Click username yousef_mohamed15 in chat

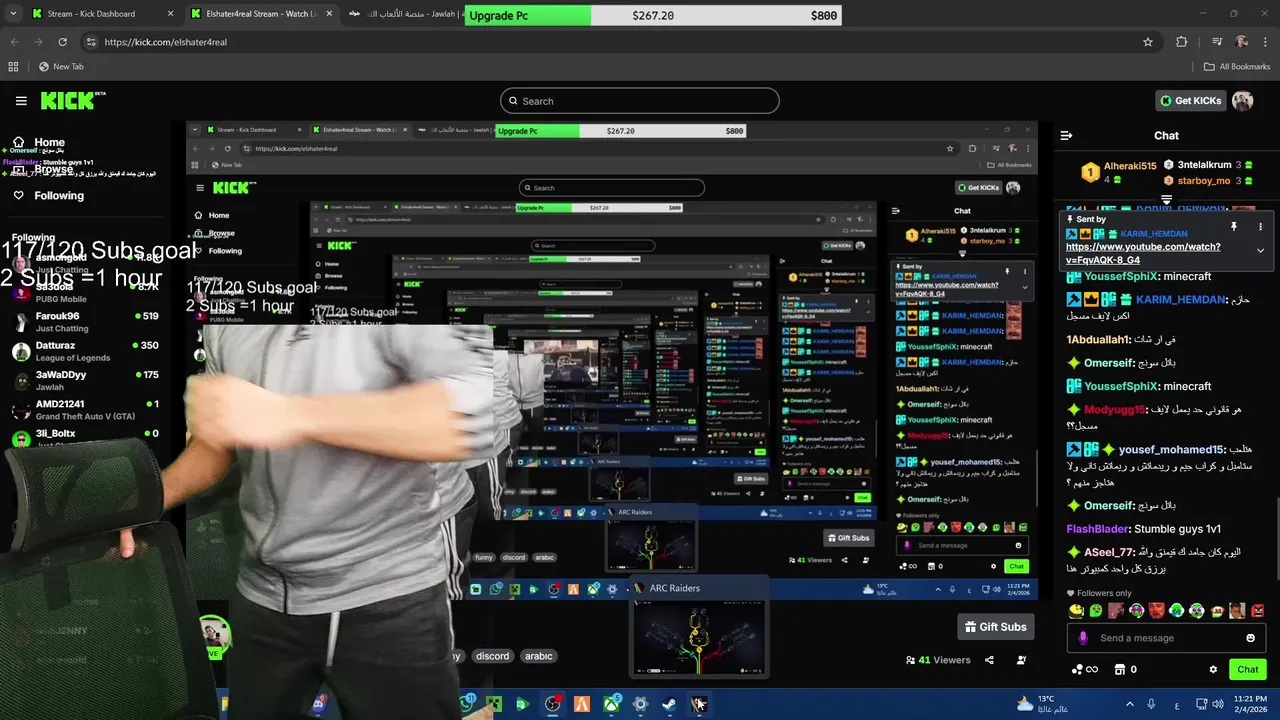1171,450
